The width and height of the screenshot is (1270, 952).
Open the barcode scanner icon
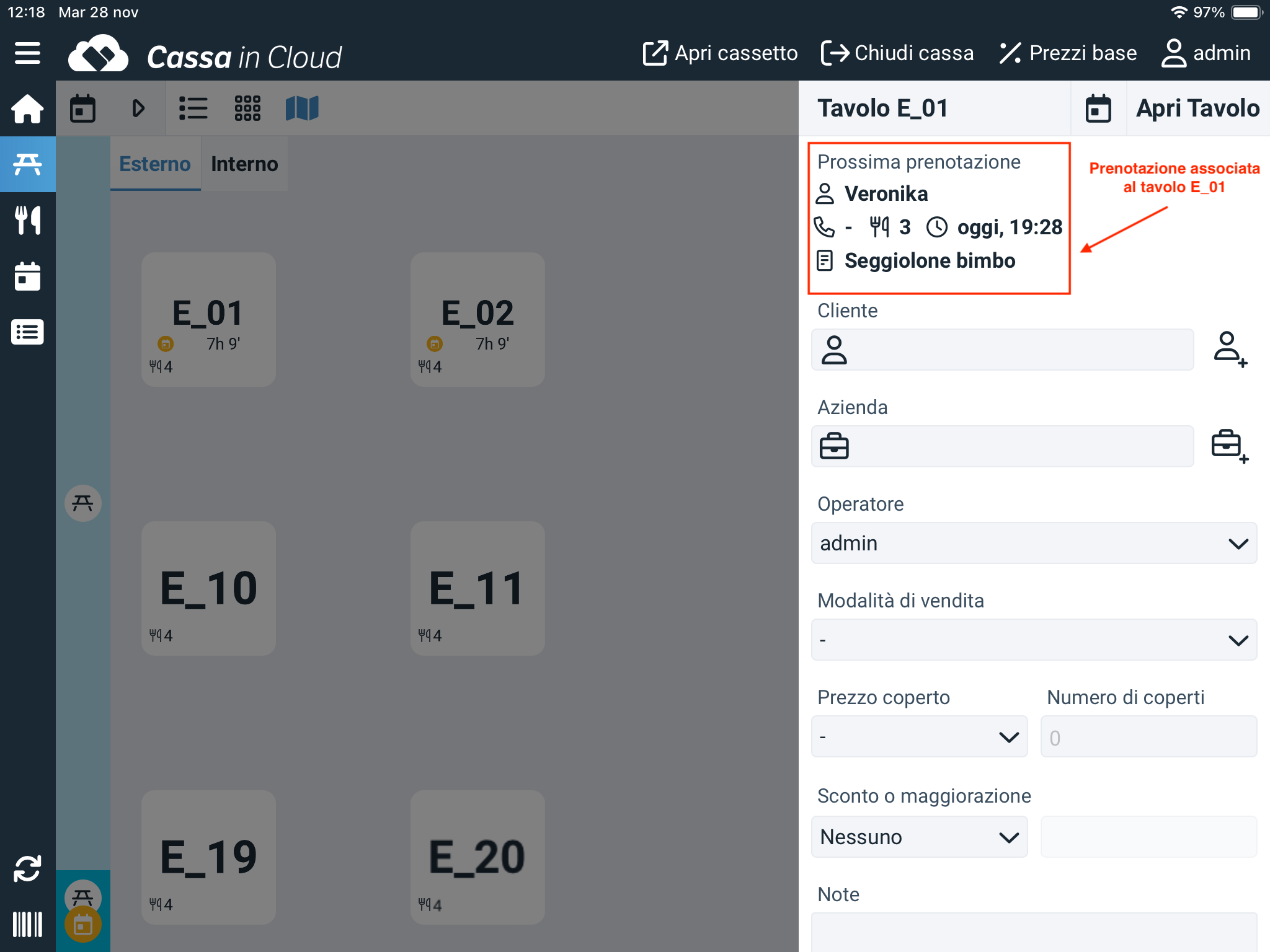click(27, 924)
